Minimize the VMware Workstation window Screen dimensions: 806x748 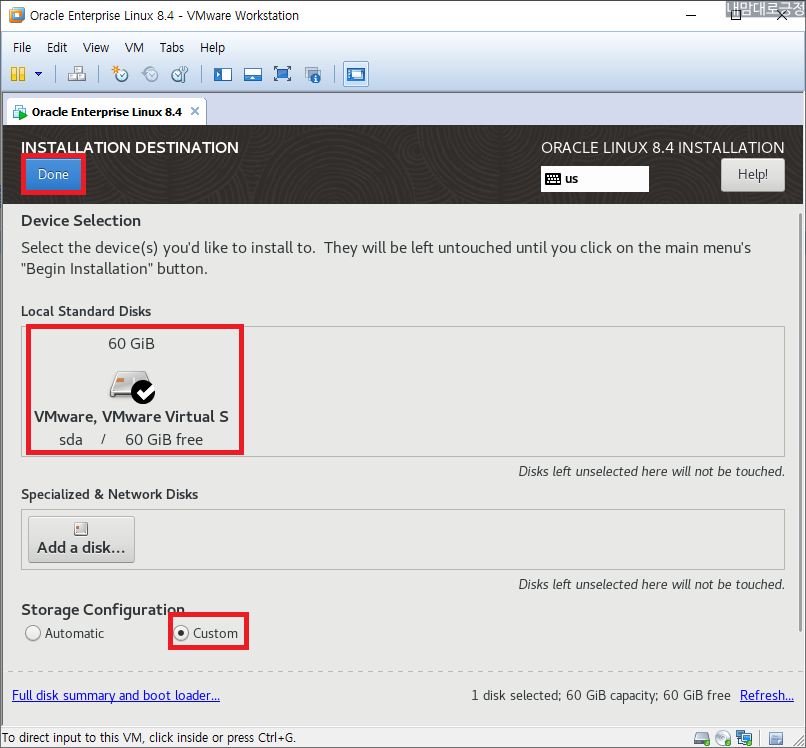point(691,15)
